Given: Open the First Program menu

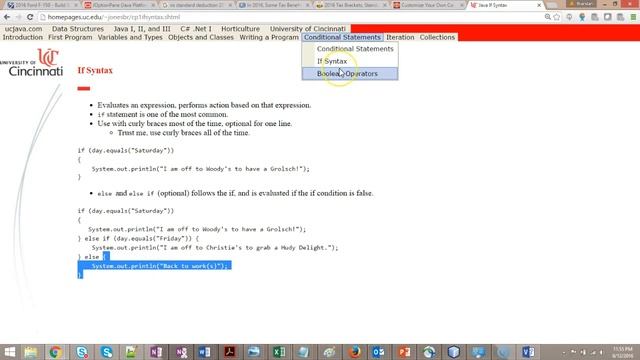Looking at the screenshot, I should pos(70,37).
